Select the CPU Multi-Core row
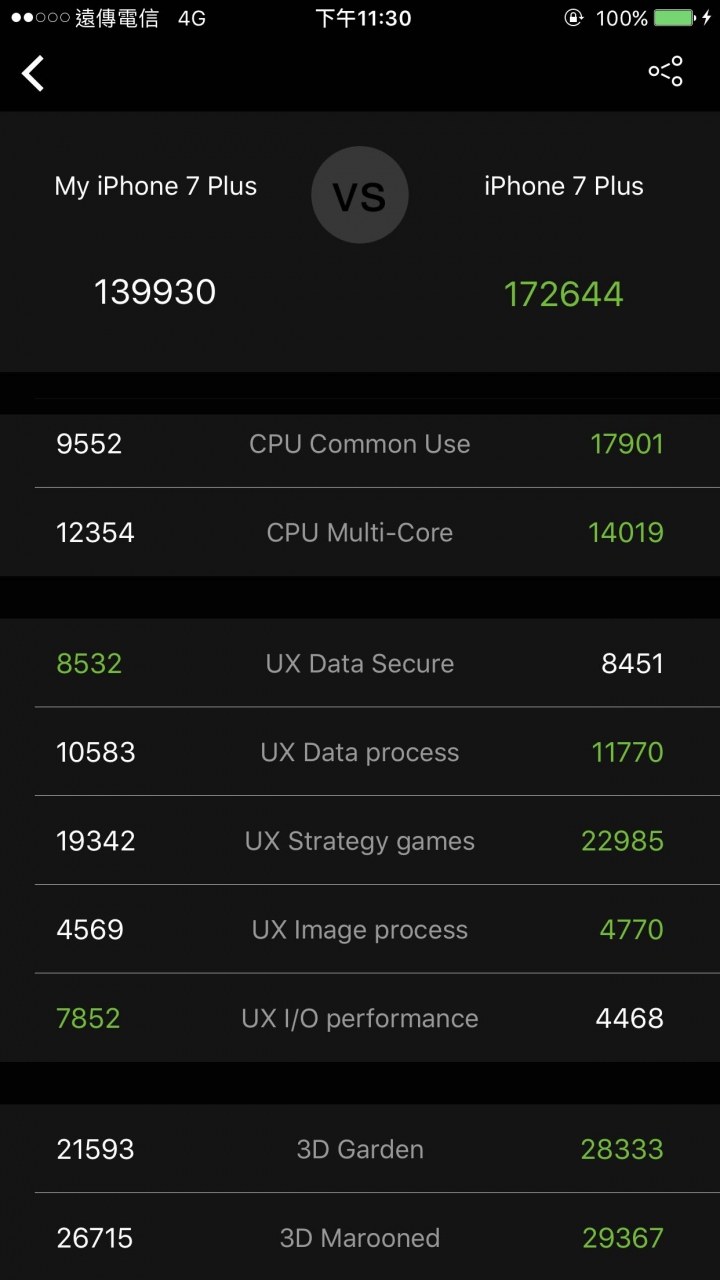This screenshot has height=1280, width=720. pyautogui.click(x=360, y=532)
